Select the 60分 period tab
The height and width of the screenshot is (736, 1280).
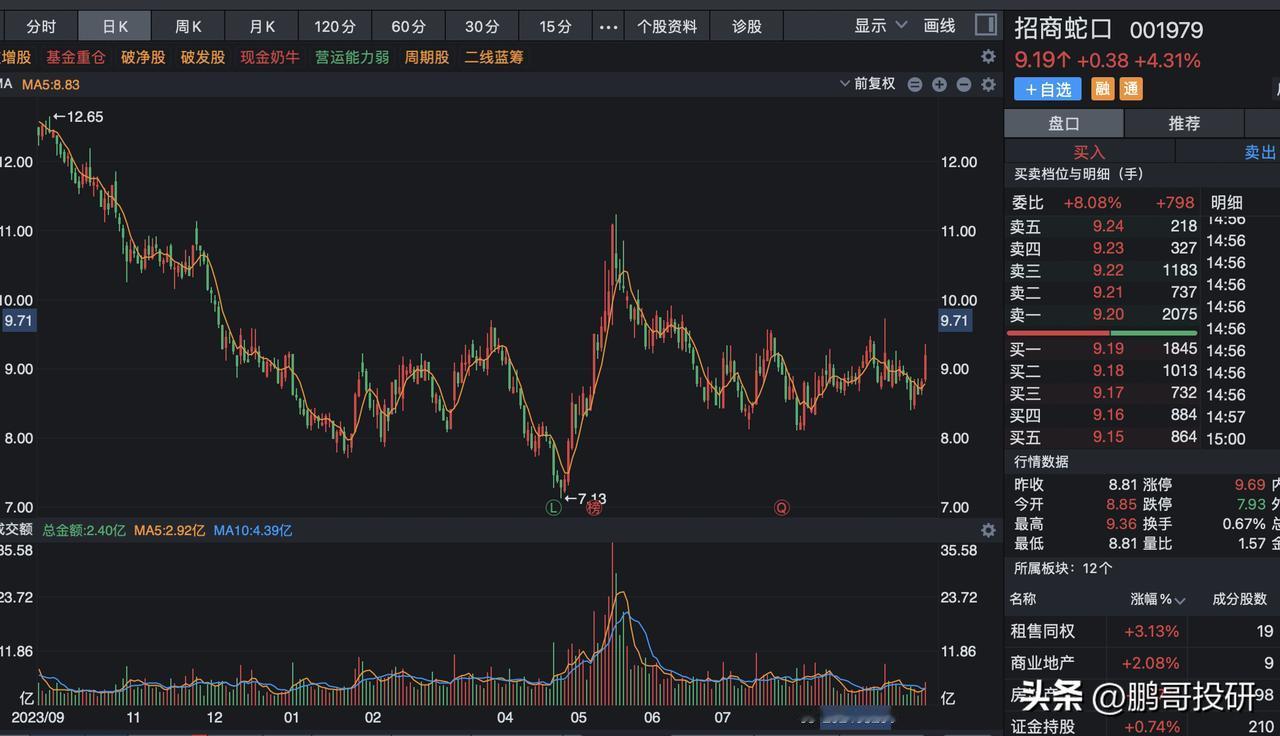point(408,26)
